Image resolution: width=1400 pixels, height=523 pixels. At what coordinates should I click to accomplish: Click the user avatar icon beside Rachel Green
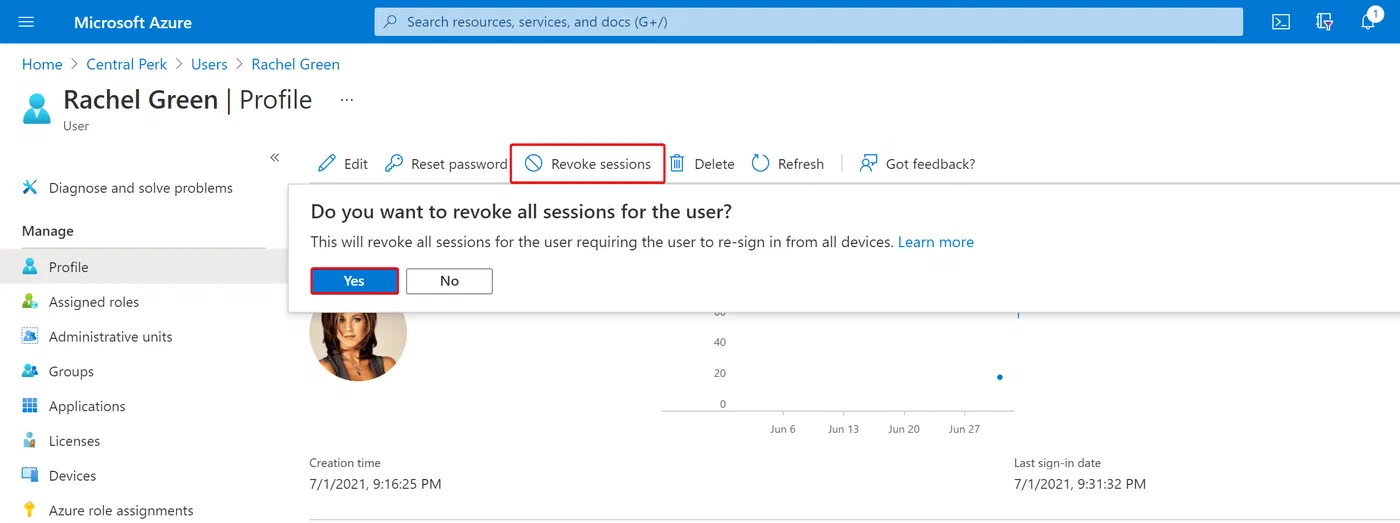37,107
